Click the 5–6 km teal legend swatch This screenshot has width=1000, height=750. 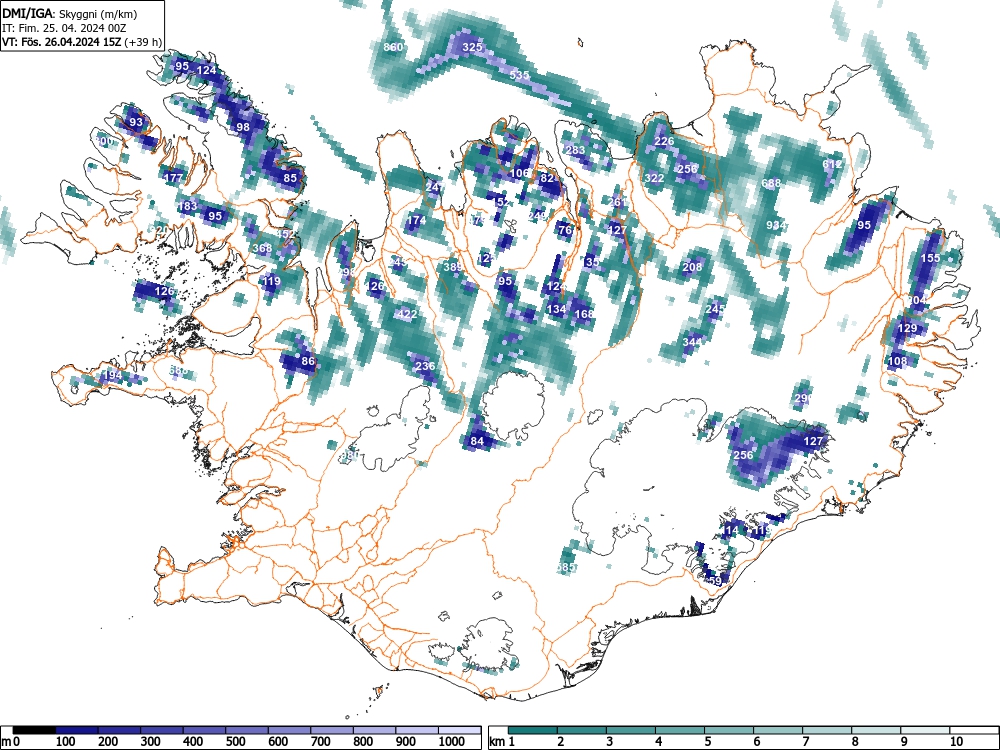point(729,730)
